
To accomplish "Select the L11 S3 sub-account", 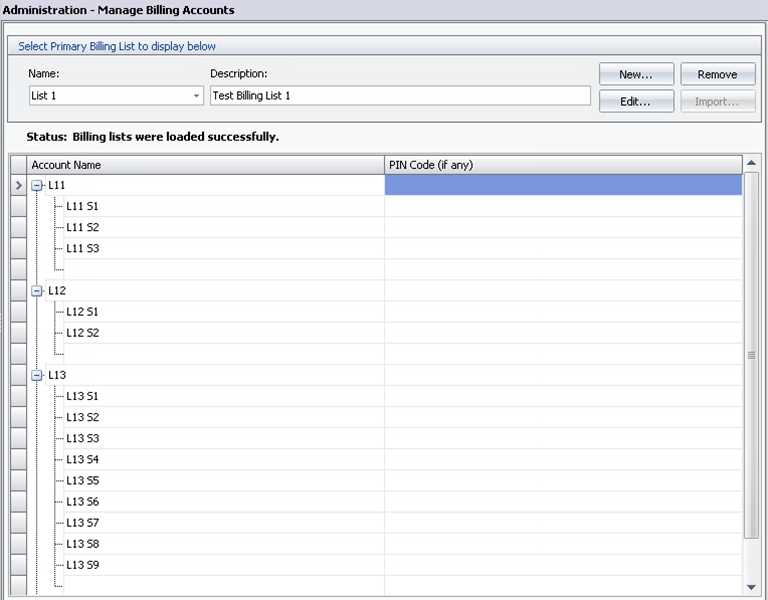I will (82, 249).
